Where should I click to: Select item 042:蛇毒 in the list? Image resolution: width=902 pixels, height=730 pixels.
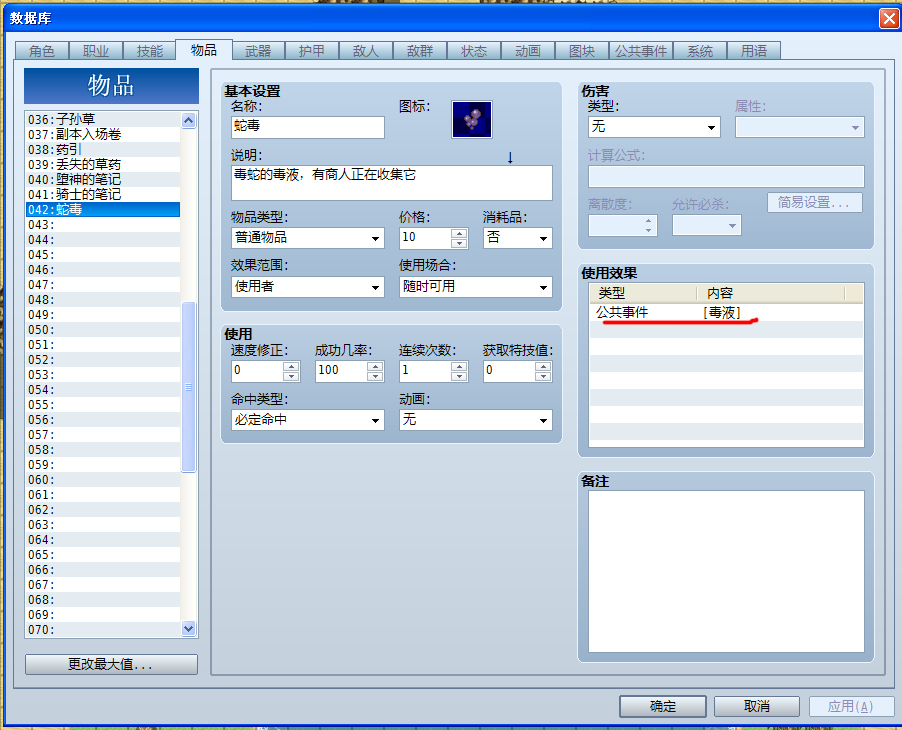point(103,209)
